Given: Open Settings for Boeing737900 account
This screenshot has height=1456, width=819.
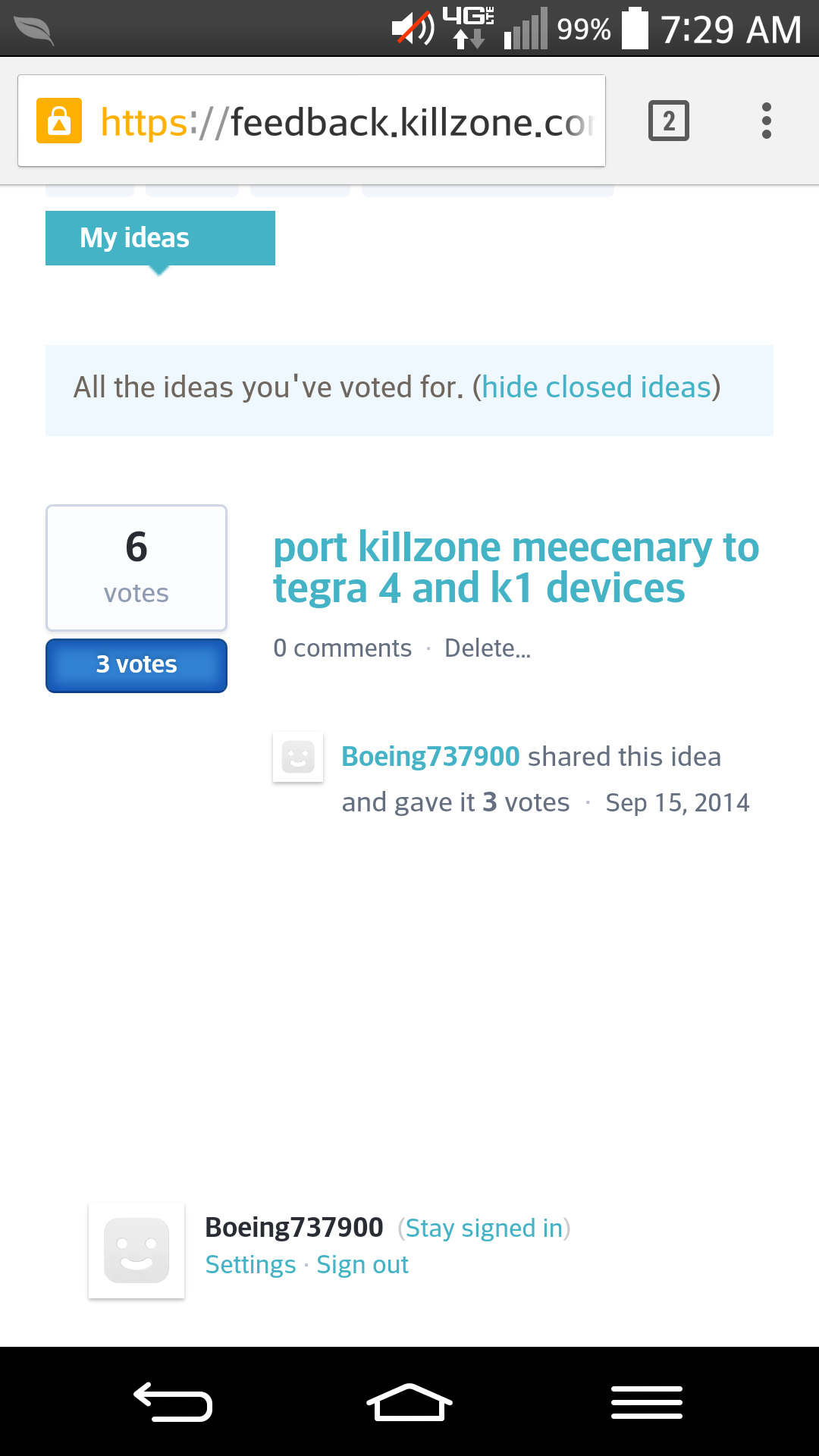Looking at the screenshot, I should coord(250,1264).
